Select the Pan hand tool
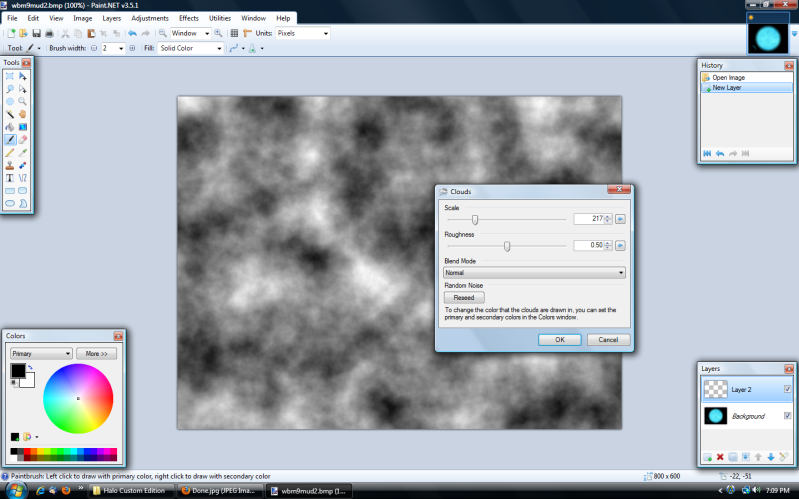 pyautogui.click(x=22, y=114)
